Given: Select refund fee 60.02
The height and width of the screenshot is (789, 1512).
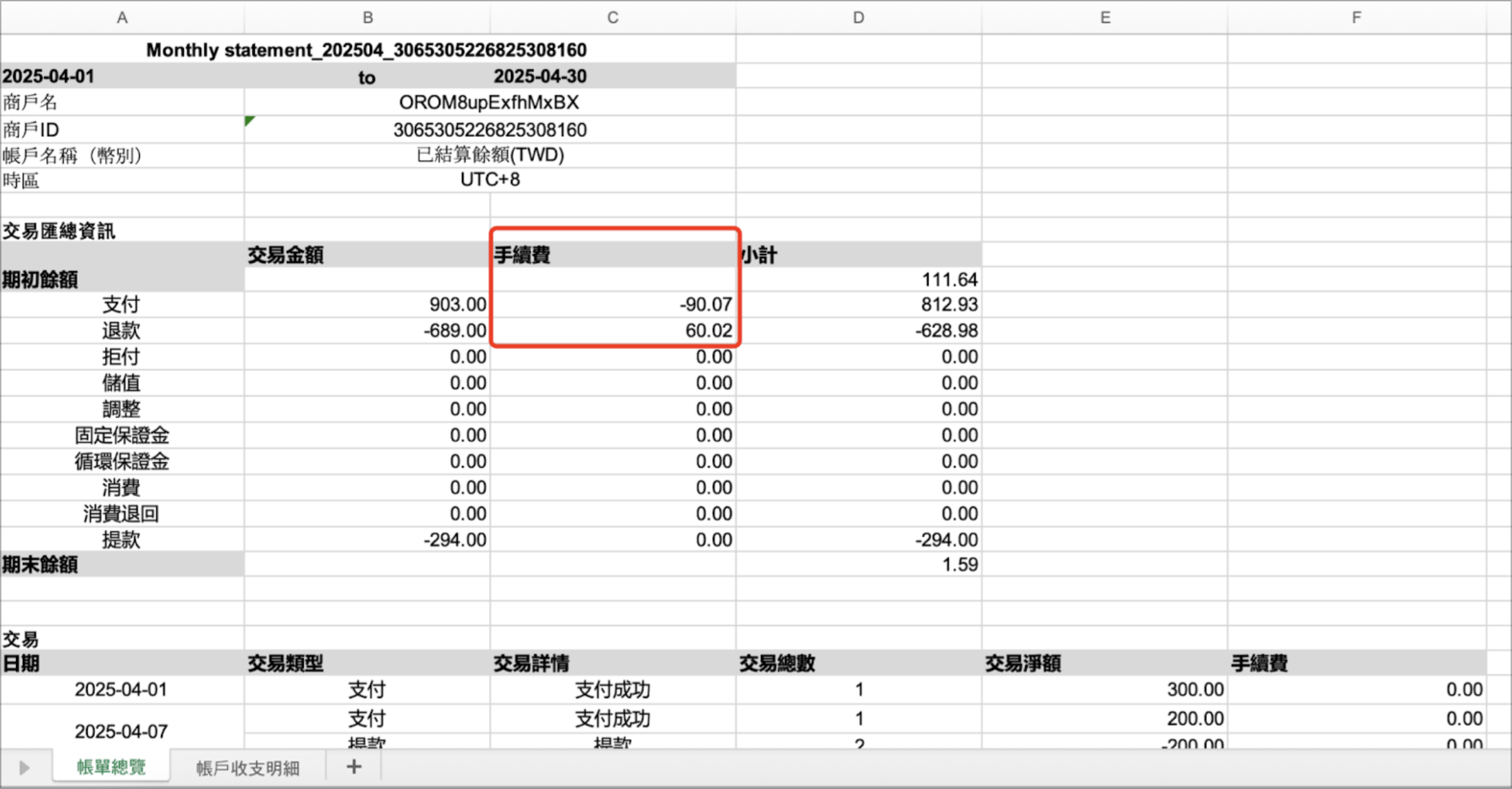Looking at the screenshot, I should tap(613, 331).
